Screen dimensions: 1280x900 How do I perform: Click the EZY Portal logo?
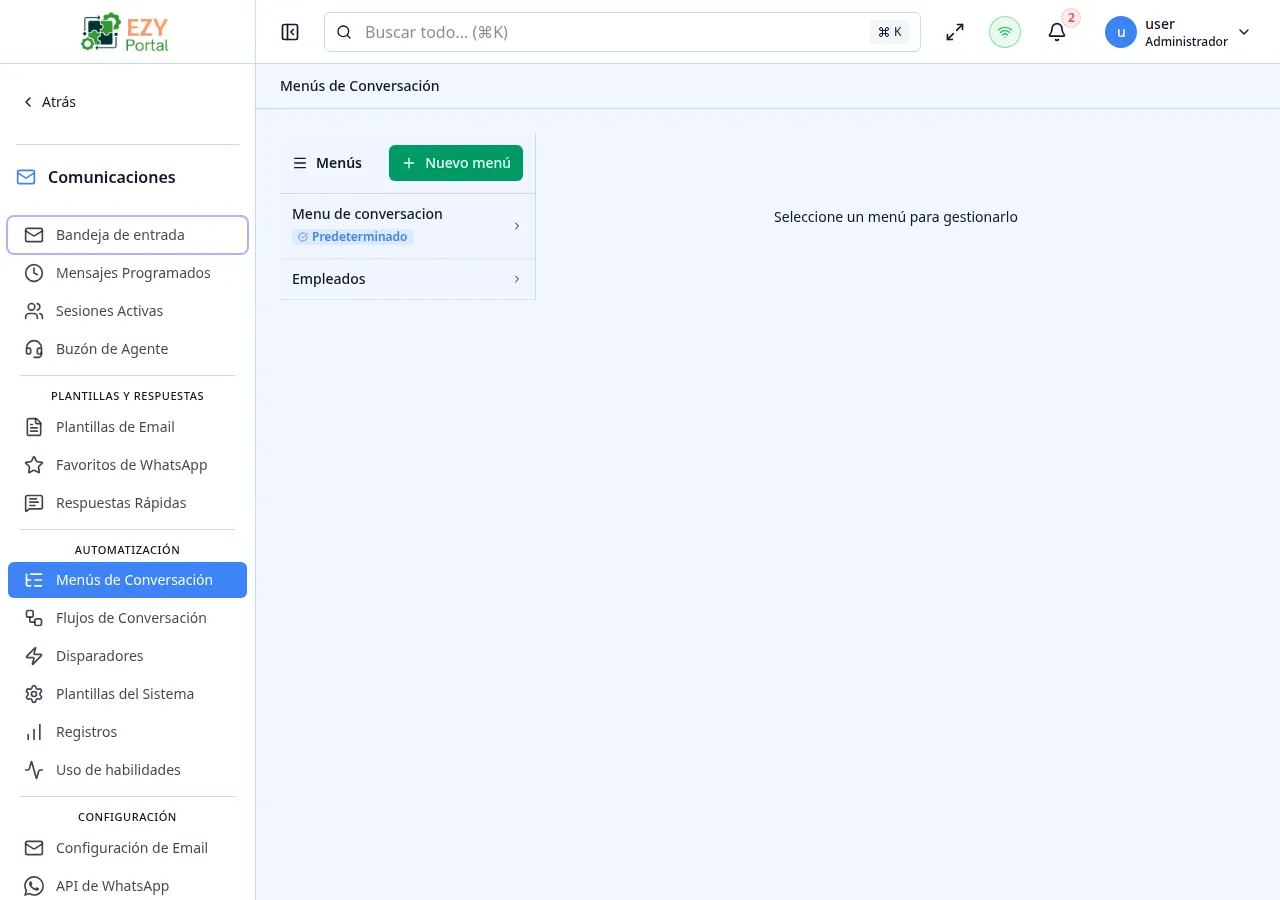pyautogui.click(x=126, y=32)
